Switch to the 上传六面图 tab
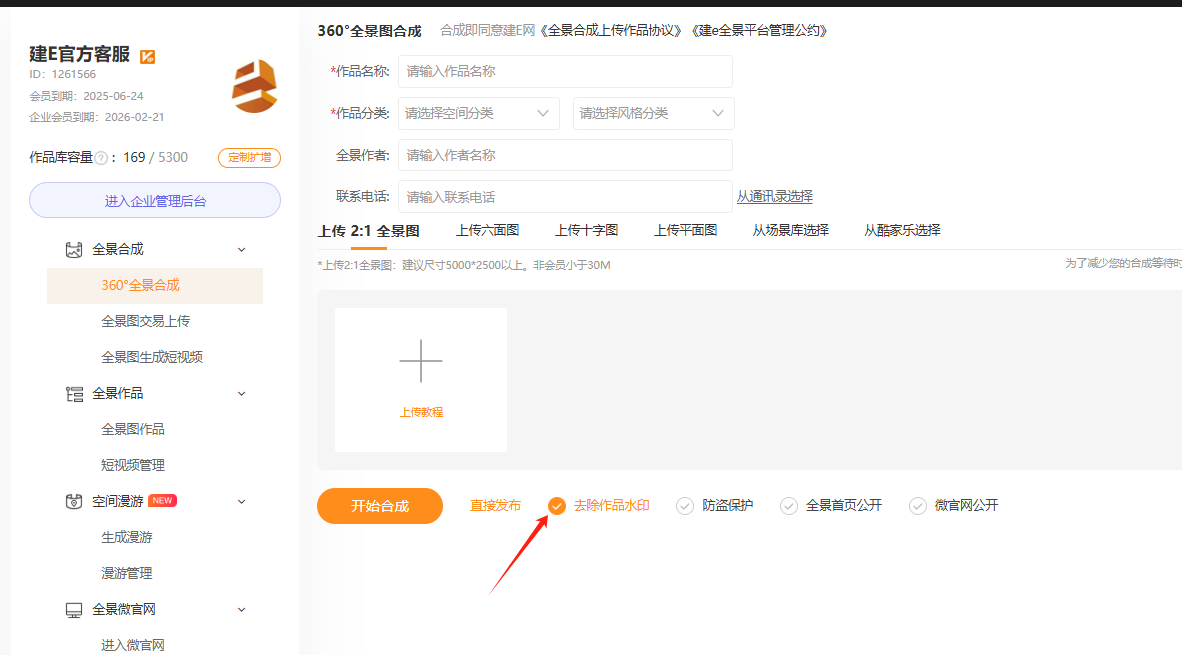The height and width of the screenshot is (655, 1182). point(487,230)
